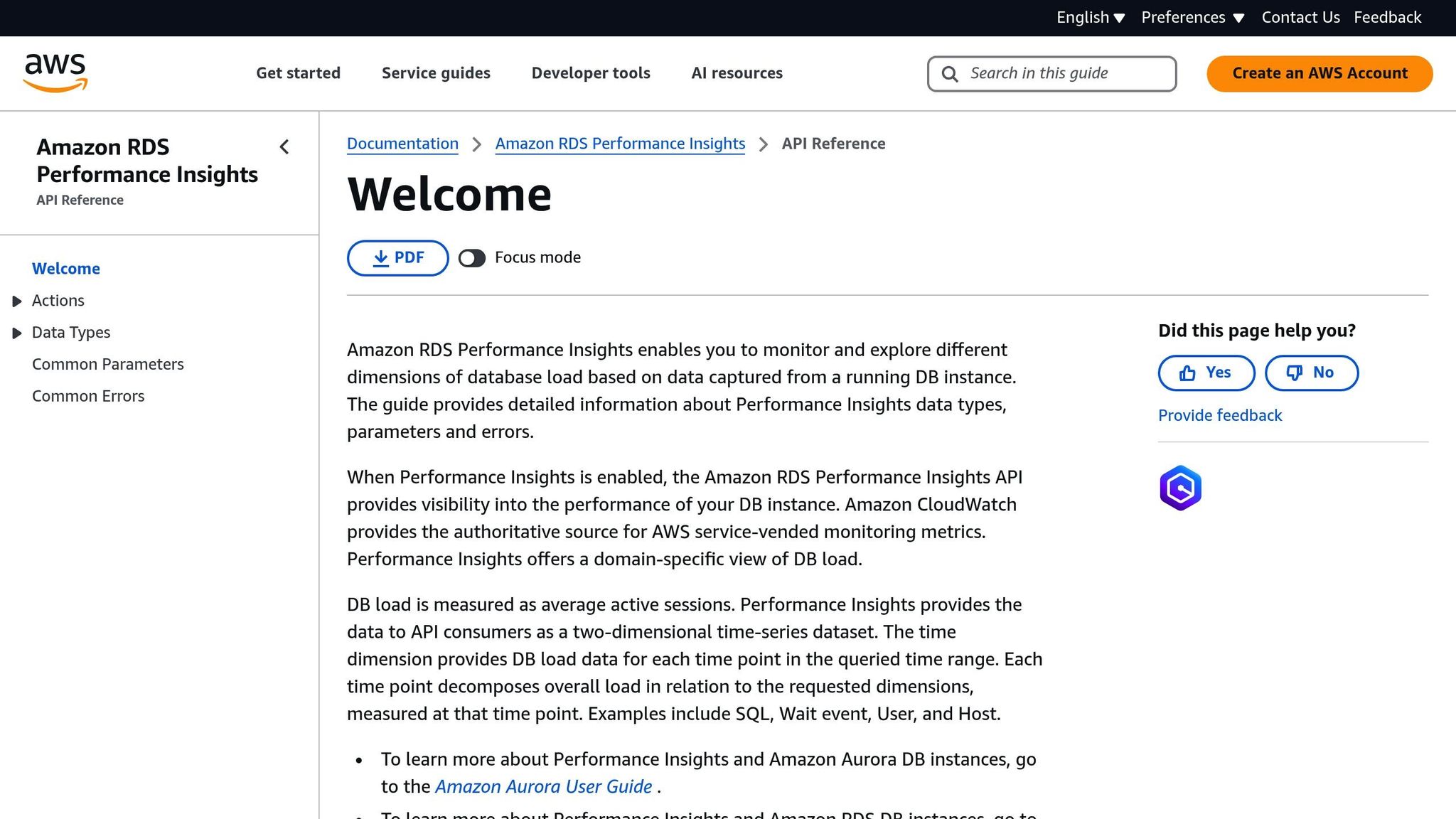Screen dimensions: 1456x819
Task: Click the API Reference breadcrumb text
Action: click(x=833, y=144)
